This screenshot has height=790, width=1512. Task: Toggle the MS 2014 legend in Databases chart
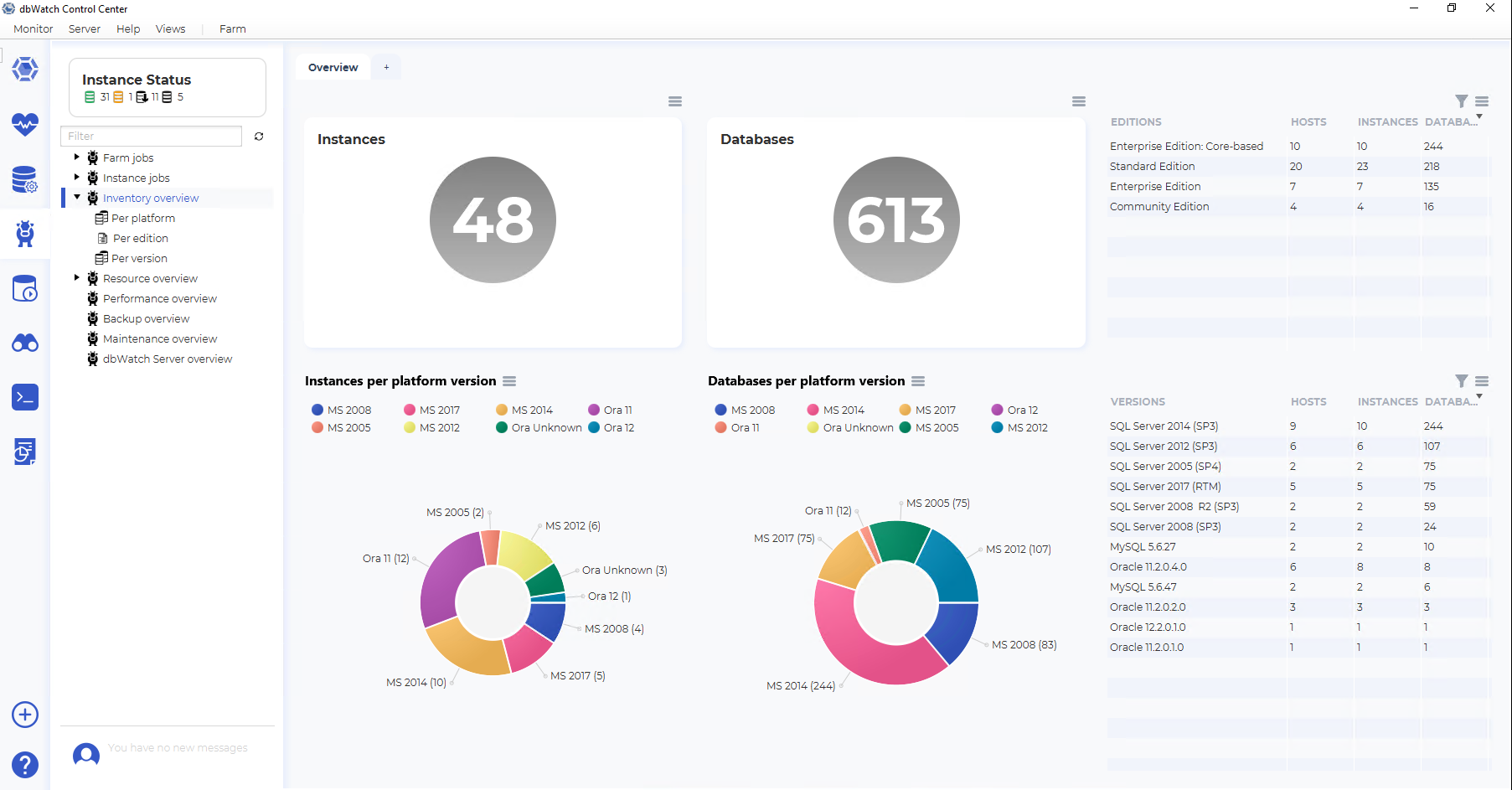coord(835,410)
